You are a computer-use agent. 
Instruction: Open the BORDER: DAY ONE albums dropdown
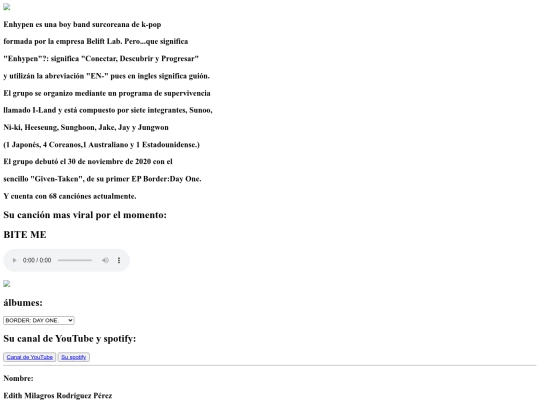point(39,320)
